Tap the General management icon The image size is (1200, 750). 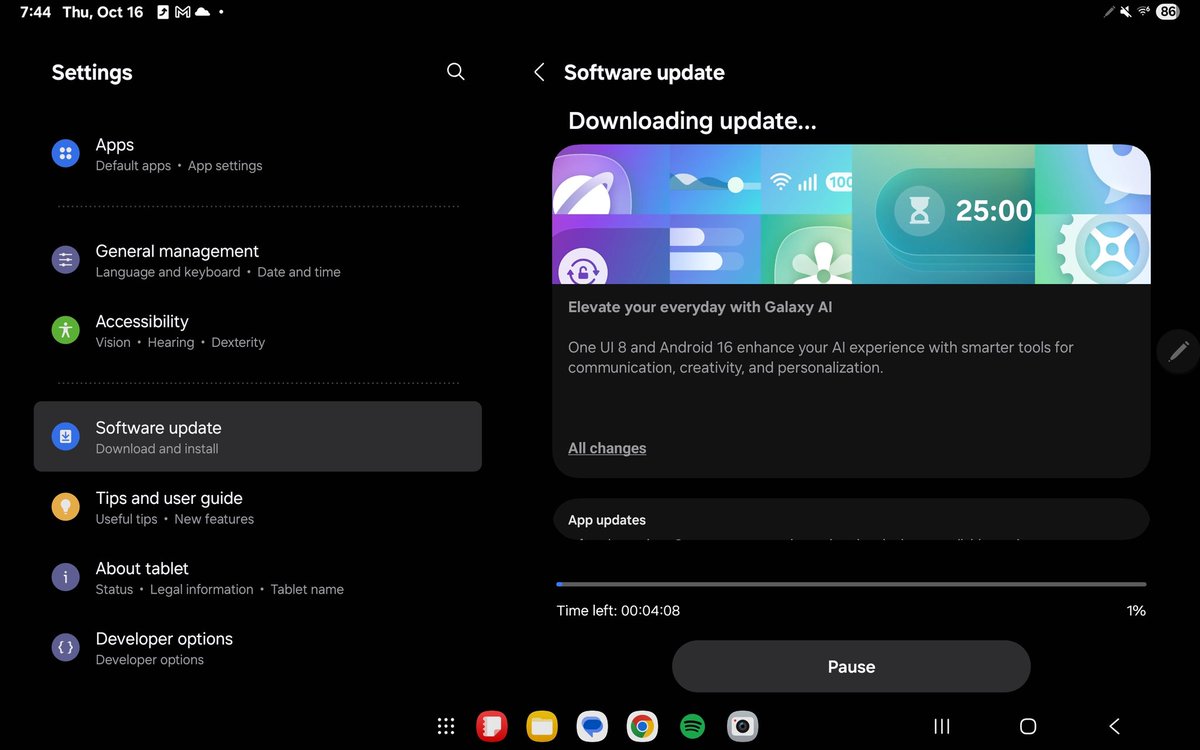coord(65,260)
